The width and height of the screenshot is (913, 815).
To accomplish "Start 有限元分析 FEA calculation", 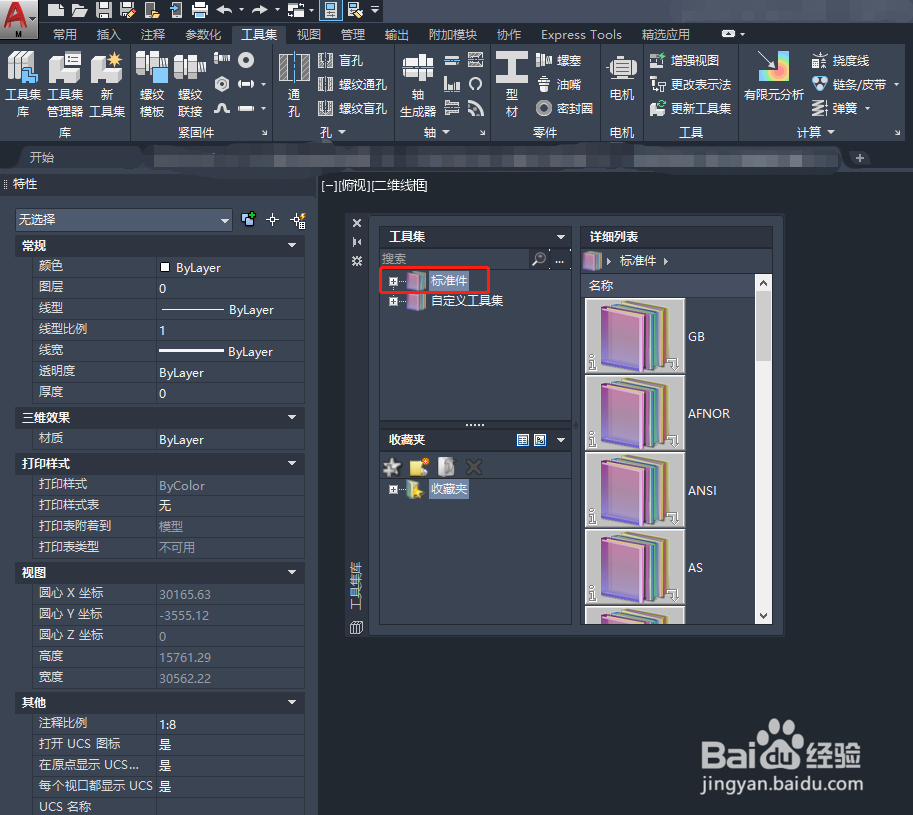I will click(774, 76).
